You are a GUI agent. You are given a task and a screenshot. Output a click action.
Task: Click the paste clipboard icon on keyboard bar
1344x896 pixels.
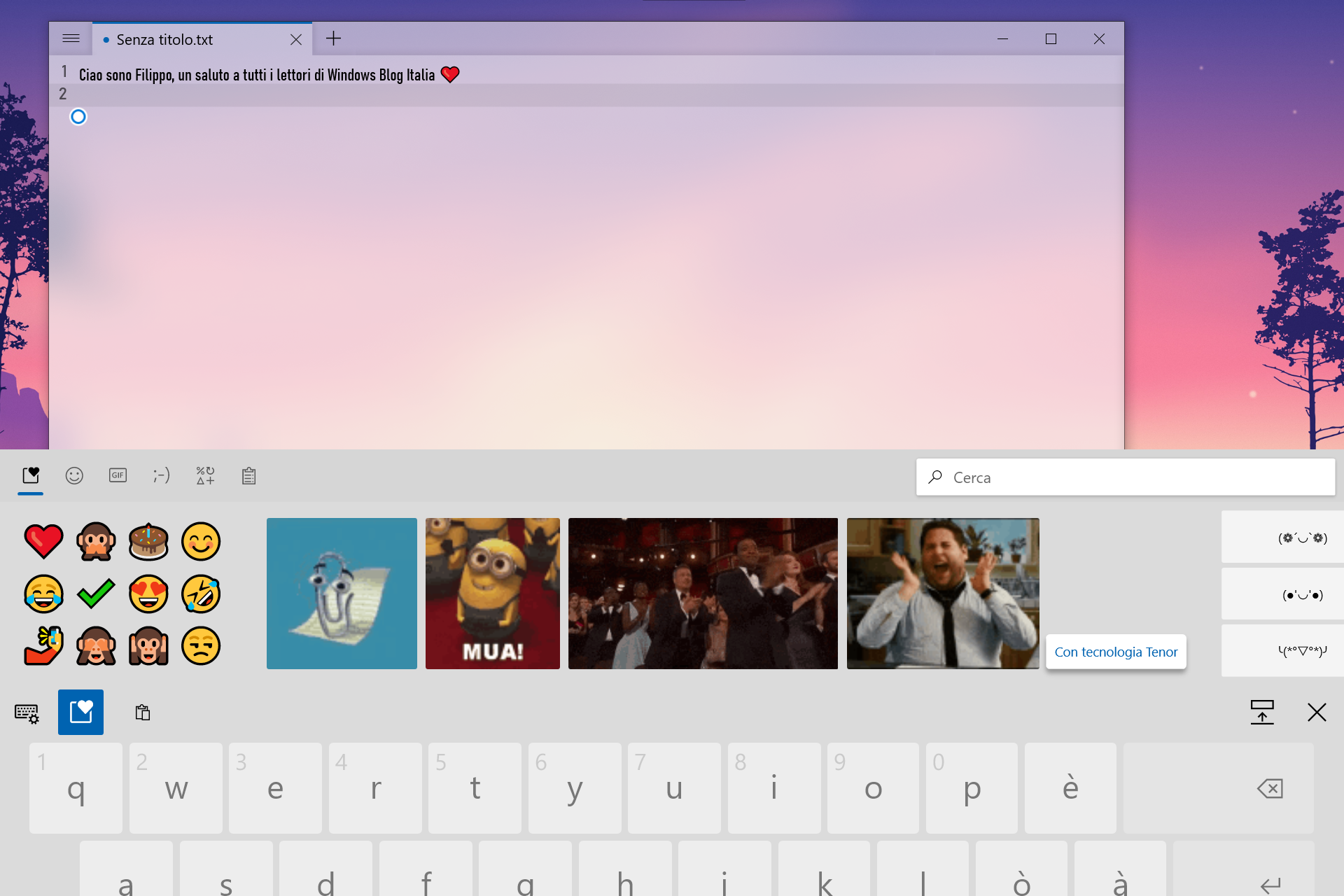143,713
